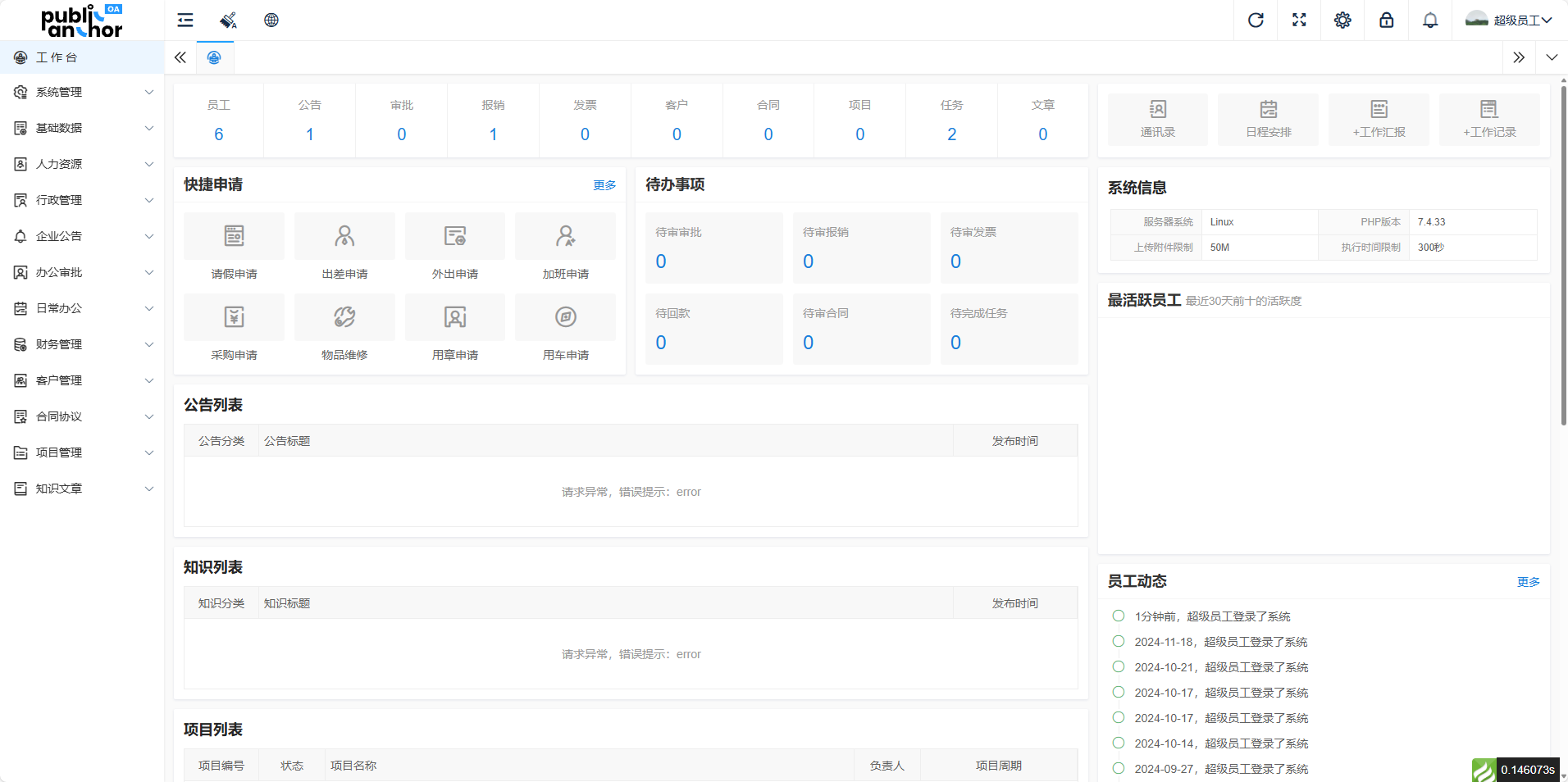
Task: Click the lock screen icon
Action: [1387, 20]
